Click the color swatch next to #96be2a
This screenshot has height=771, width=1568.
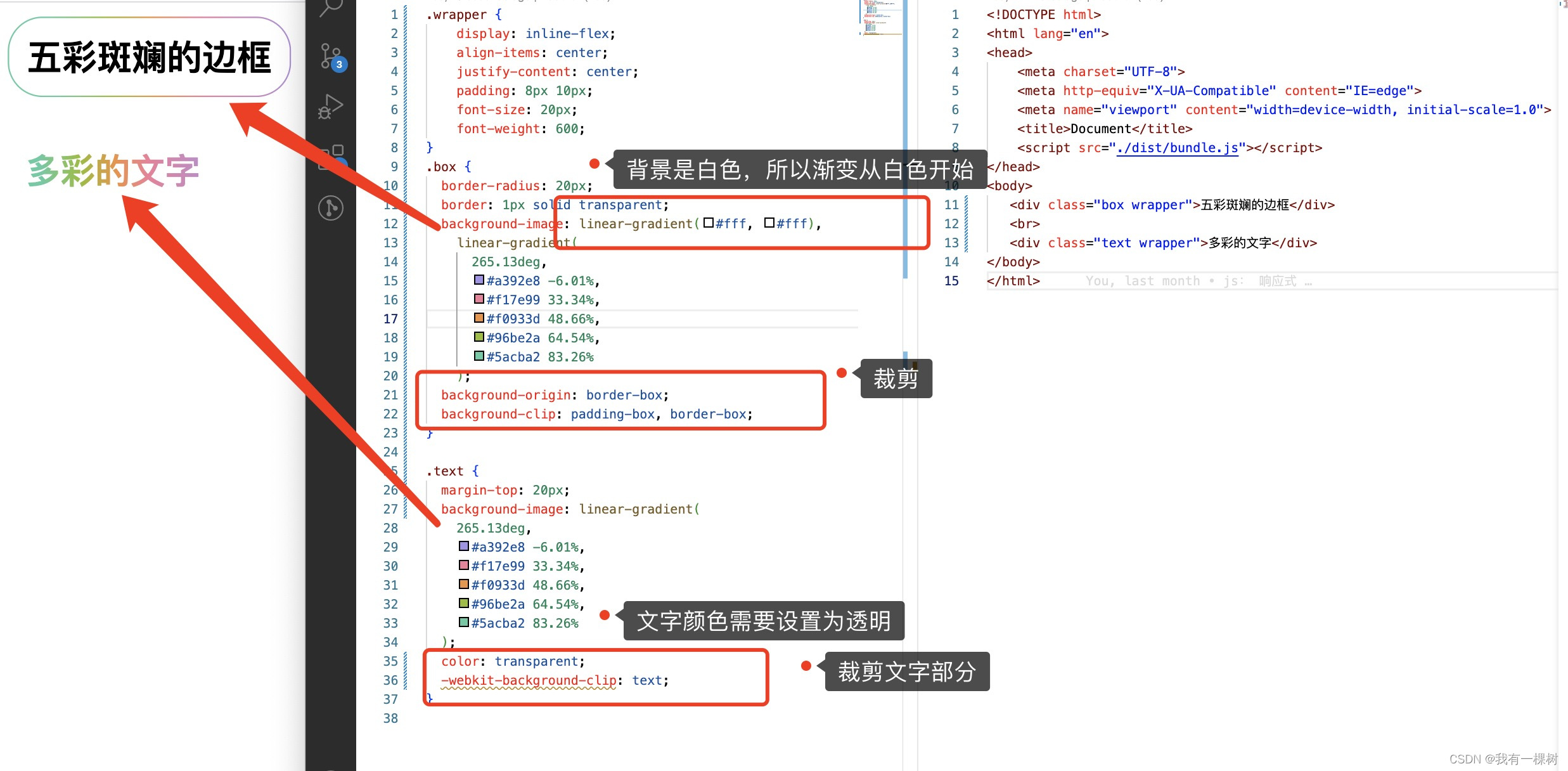tap(478, 337)
